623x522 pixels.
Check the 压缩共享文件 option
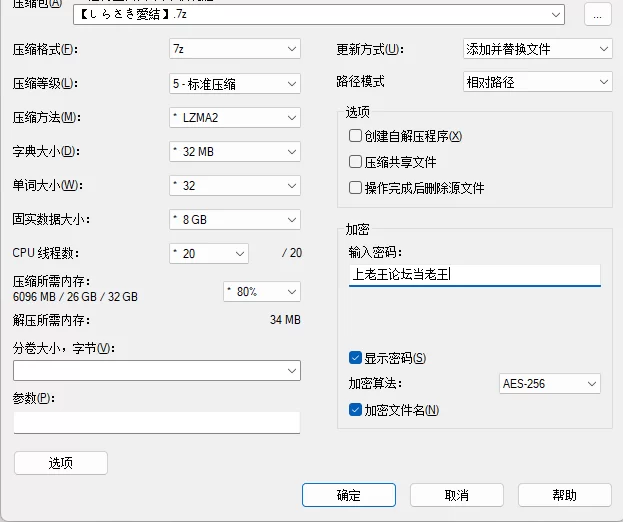pyautogui.click(x=355, y=161)
